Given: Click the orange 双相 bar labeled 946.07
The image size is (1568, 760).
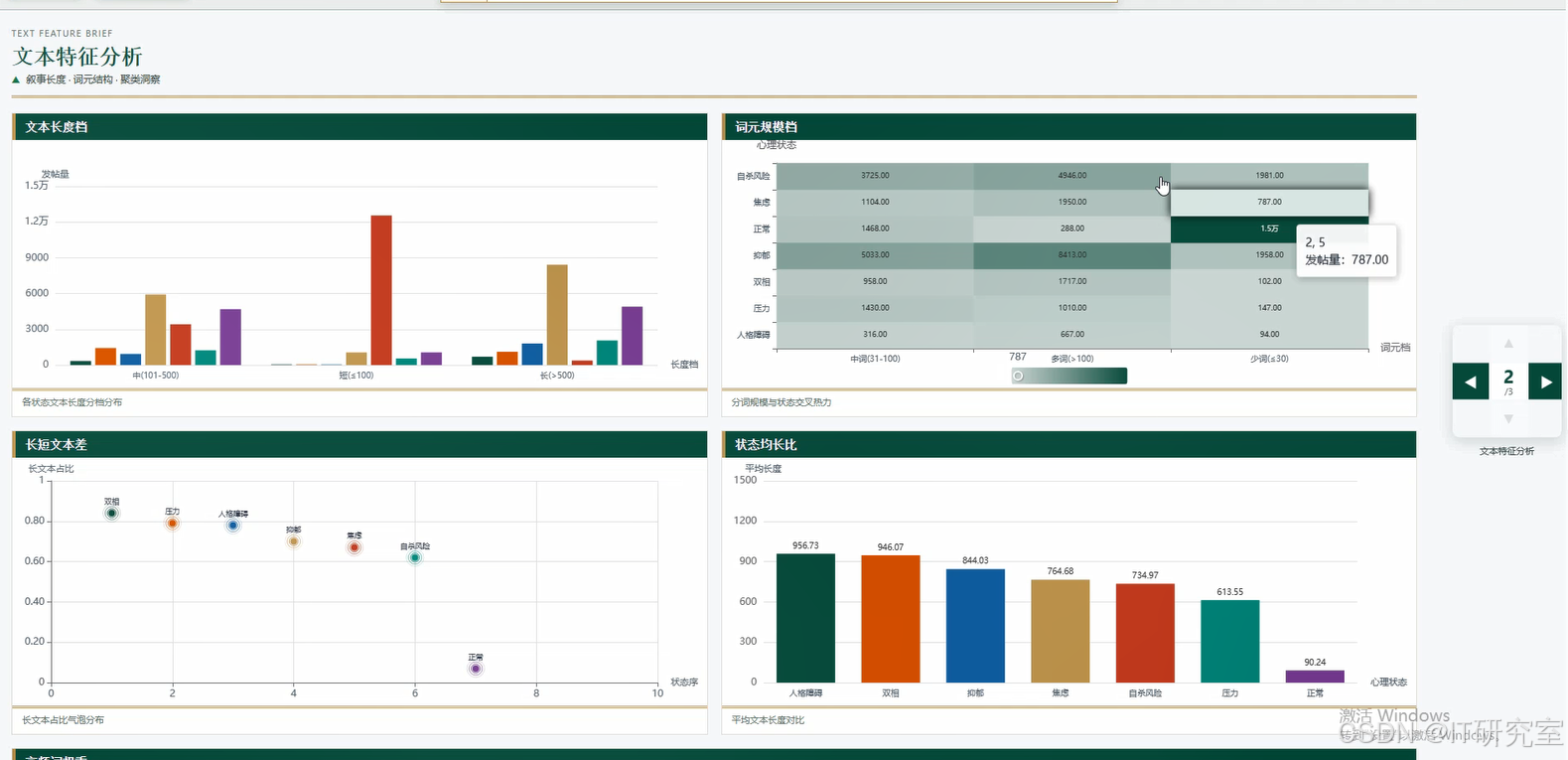Looking at the screenshot, I should click(891, 619).
